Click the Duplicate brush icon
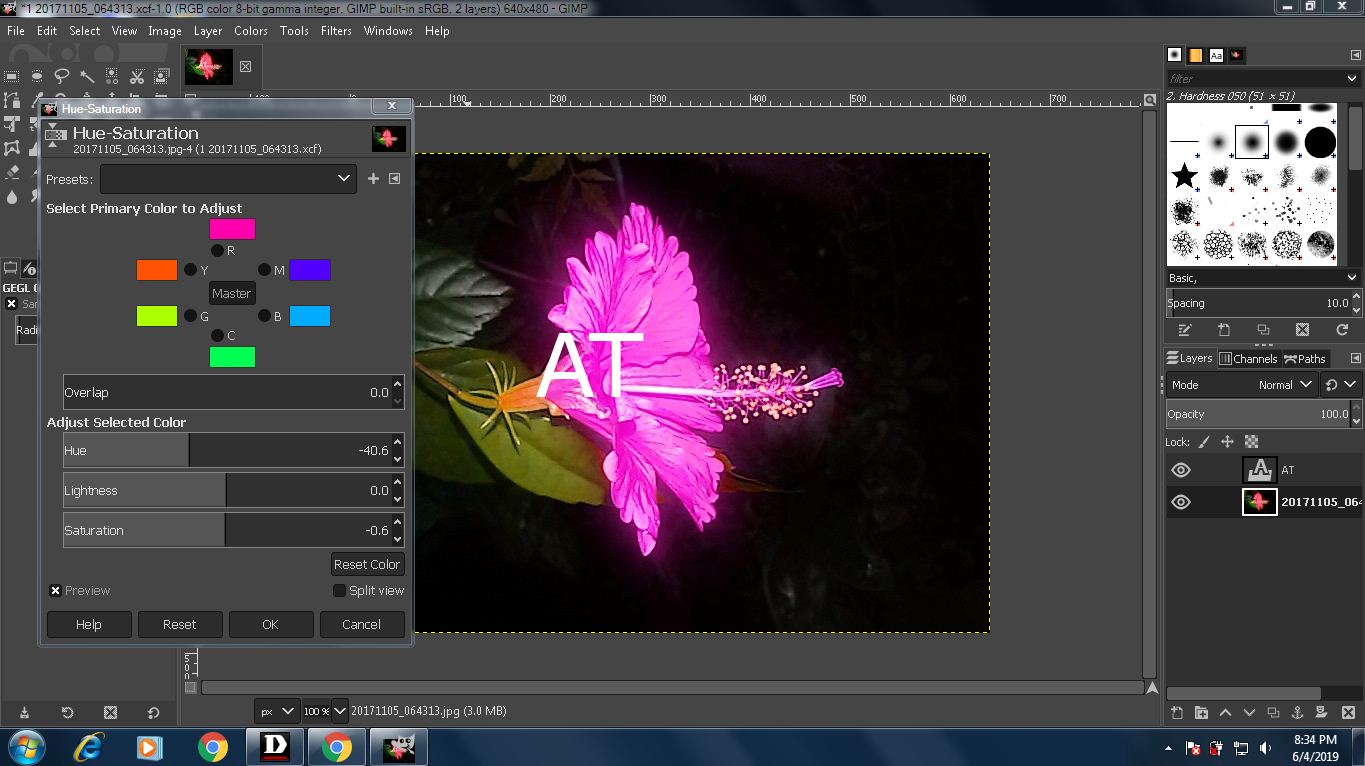Viewport: 1365px width, 766px height. (x=1263, y=330)
